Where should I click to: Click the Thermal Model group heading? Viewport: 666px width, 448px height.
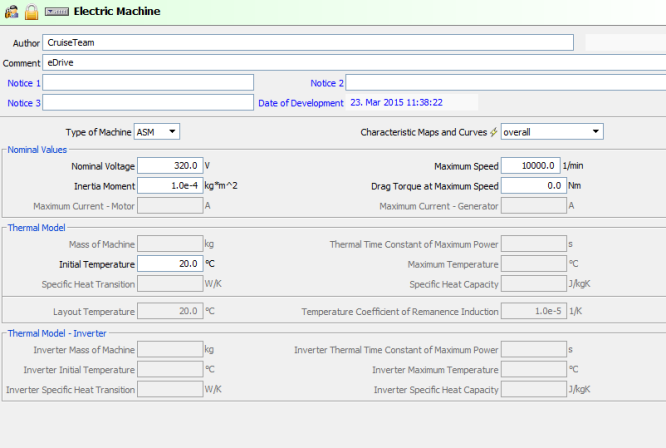coord(37,228)
